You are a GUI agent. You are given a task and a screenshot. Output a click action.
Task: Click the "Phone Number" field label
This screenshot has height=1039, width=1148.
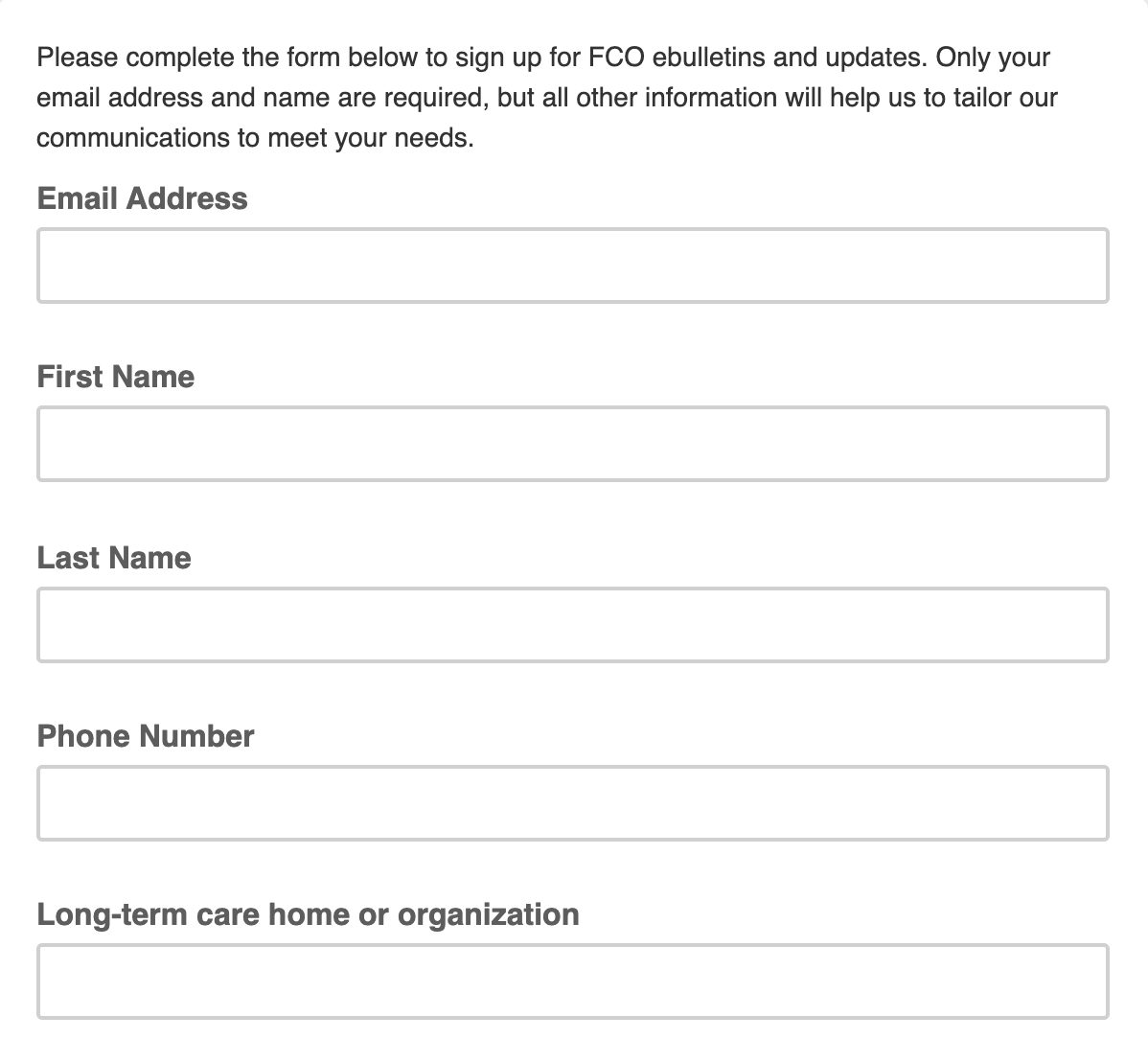pos(145,736)
